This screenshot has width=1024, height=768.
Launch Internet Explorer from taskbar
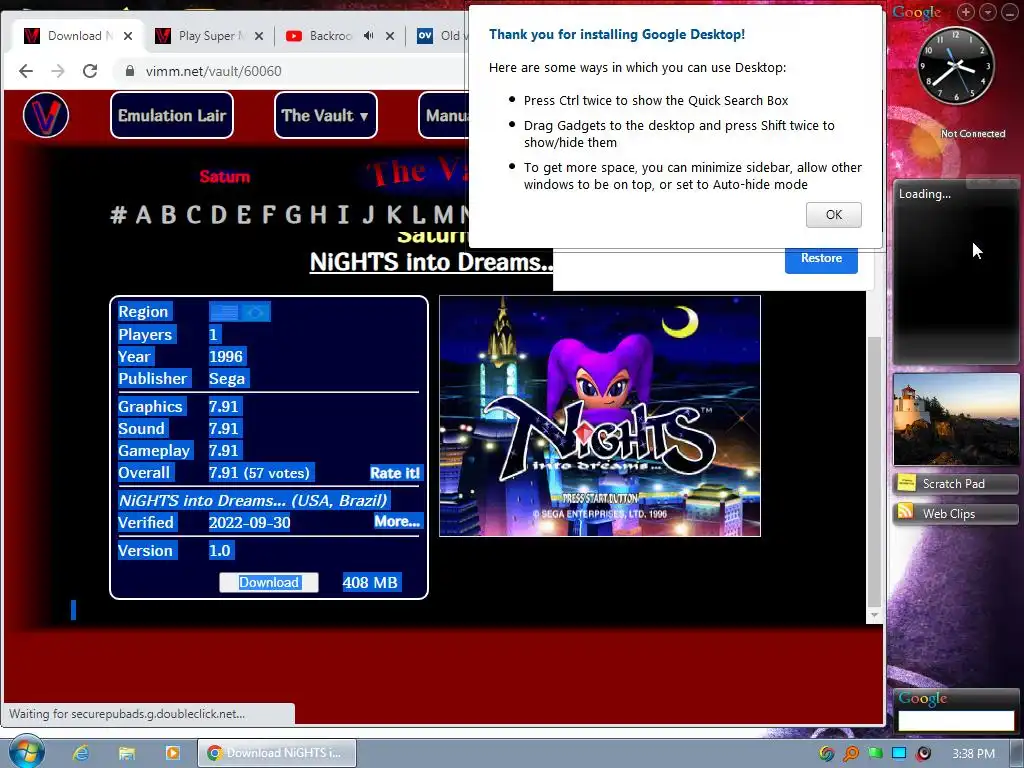(80, 753)
